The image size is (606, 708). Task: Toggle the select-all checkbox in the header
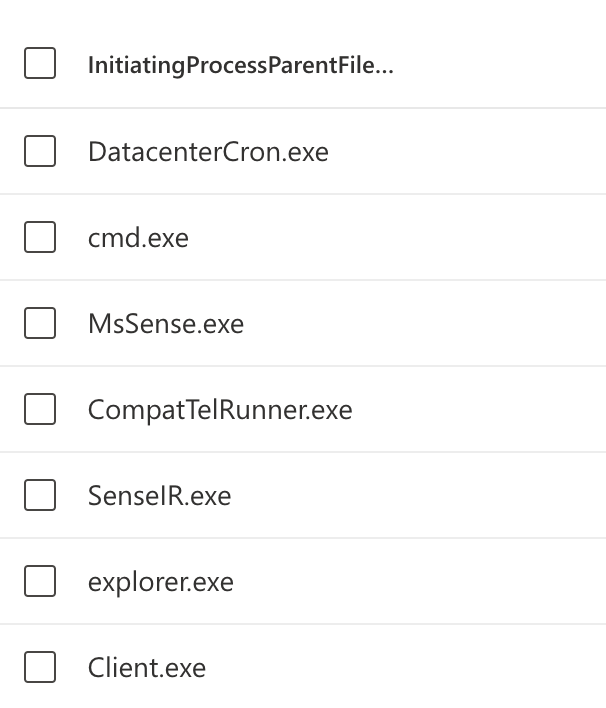coord(40,65)
